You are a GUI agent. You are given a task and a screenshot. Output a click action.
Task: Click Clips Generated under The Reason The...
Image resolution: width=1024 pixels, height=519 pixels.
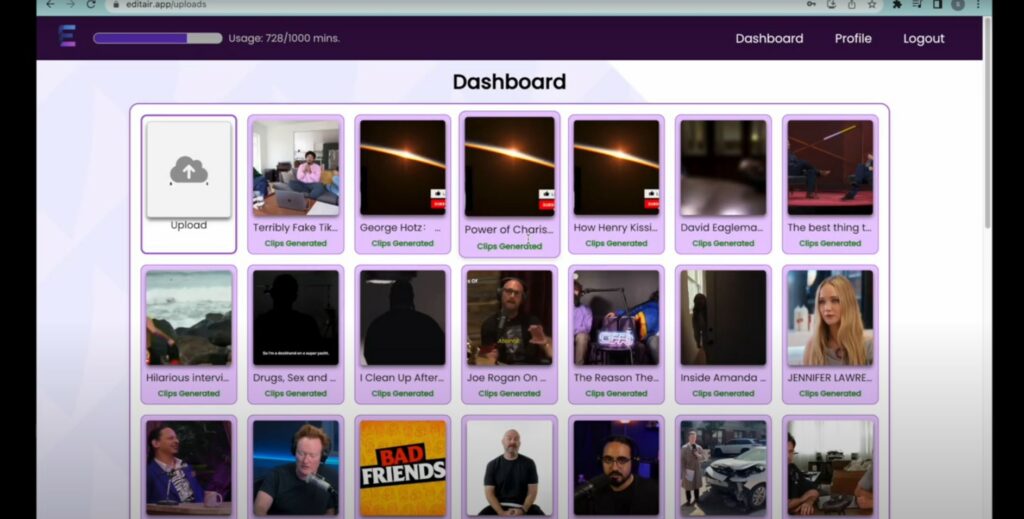pos(616,394)
